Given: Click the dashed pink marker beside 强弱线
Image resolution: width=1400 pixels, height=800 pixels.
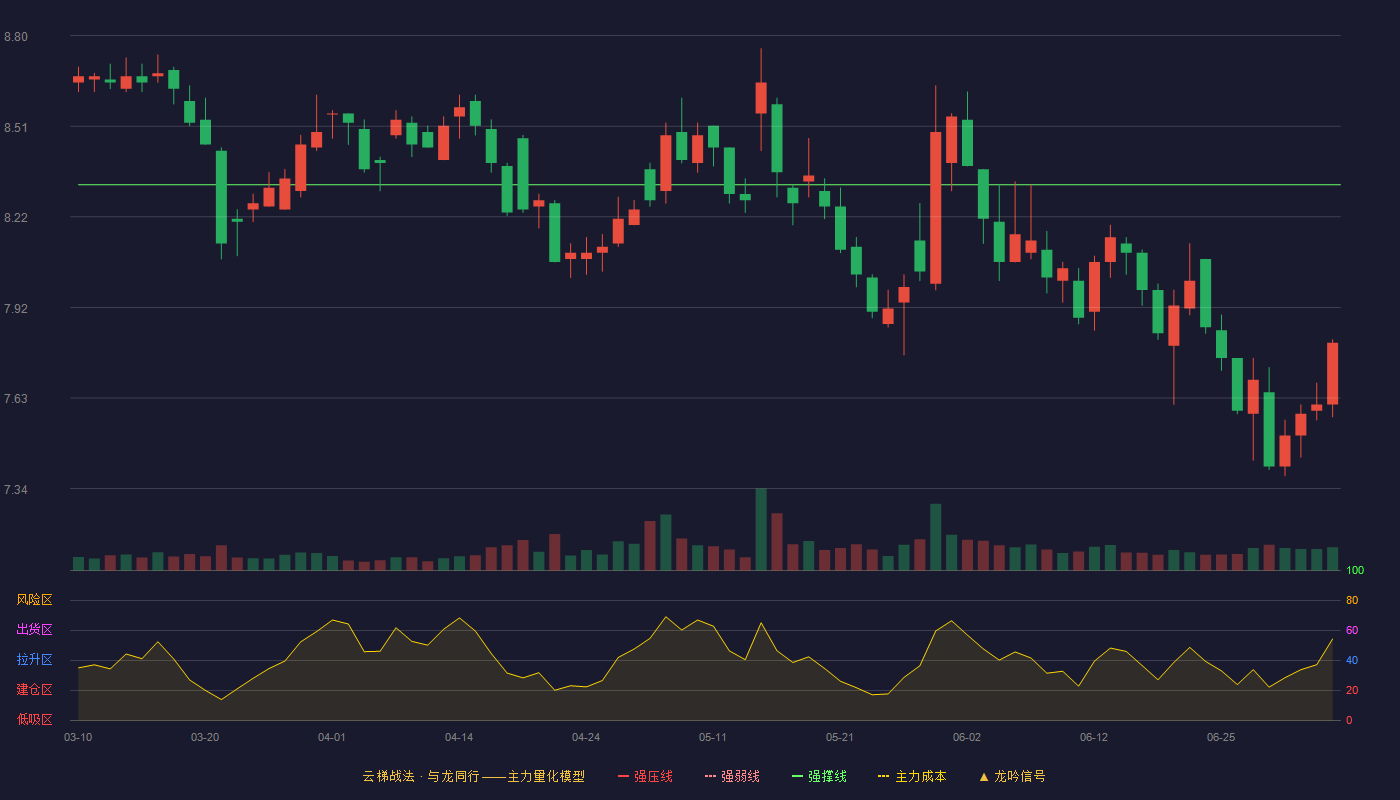Looking at the screenshot, I should point(711,776).
